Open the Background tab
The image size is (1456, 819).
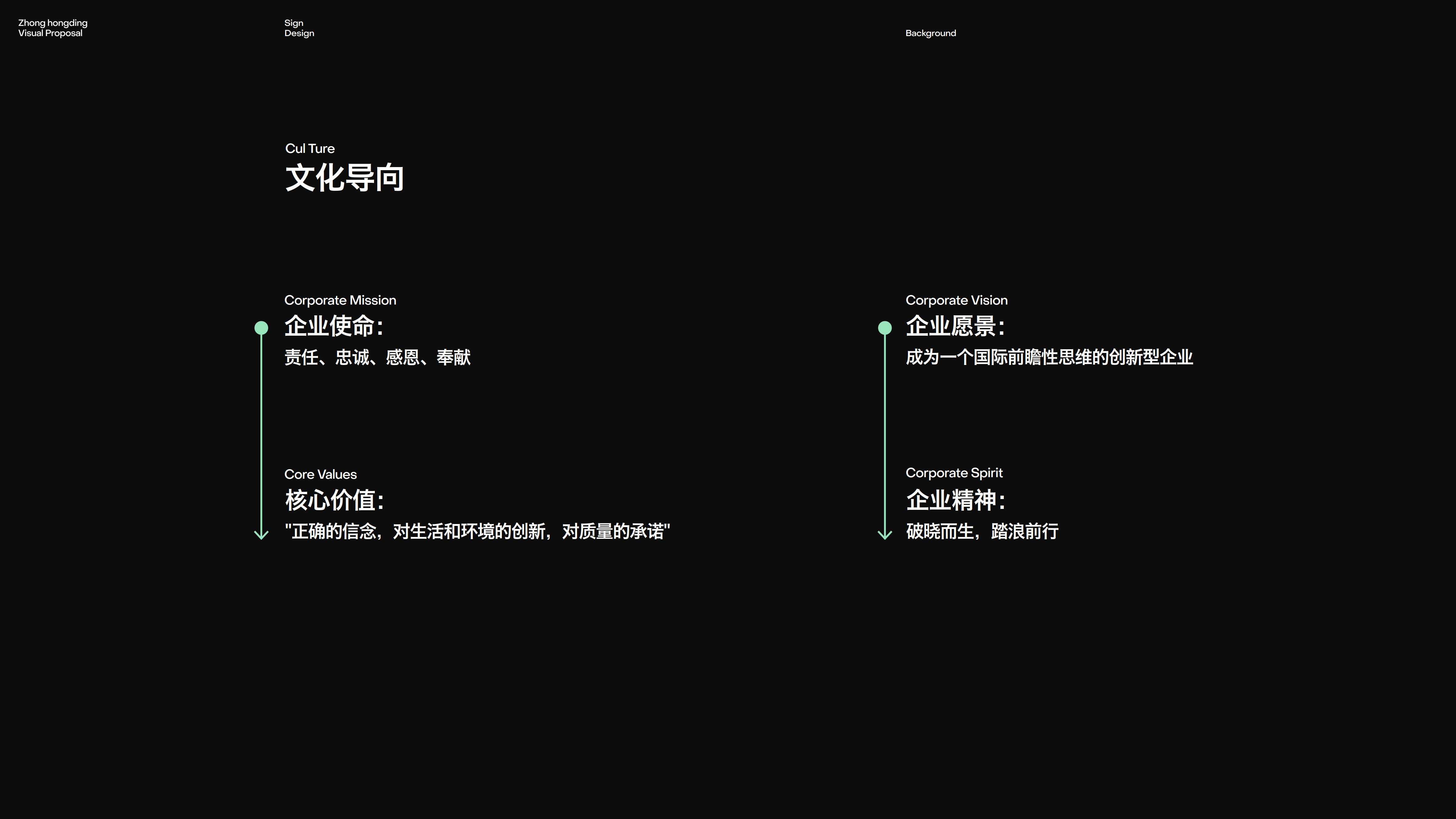click(930, 33)
